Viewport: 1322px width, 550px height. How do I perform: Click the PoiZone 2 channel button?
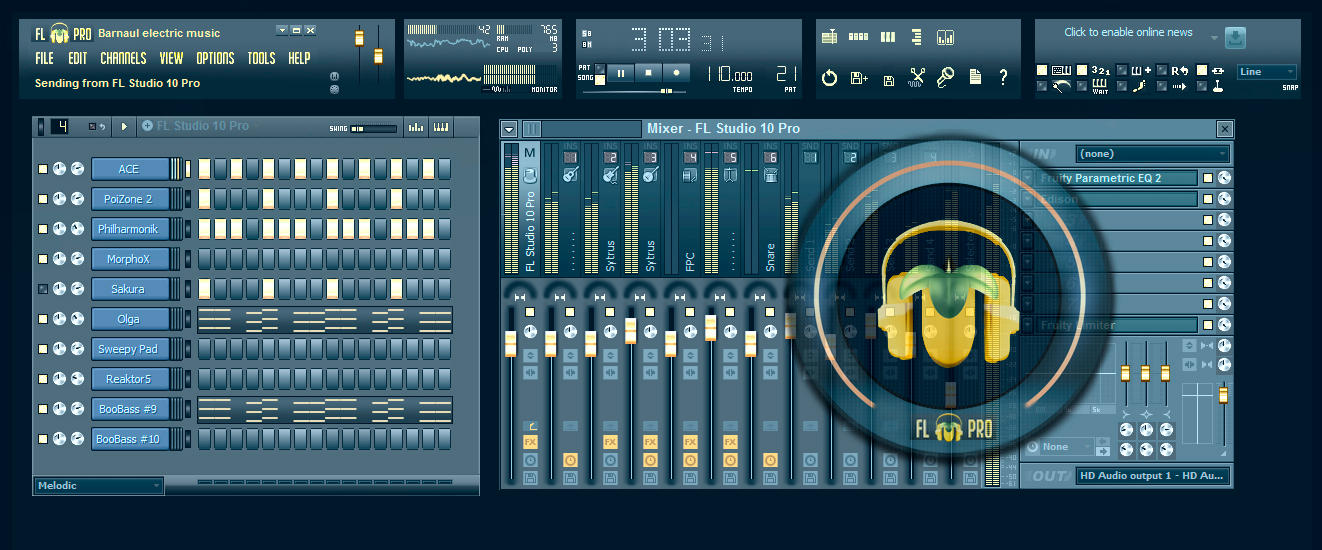point(128,199)
